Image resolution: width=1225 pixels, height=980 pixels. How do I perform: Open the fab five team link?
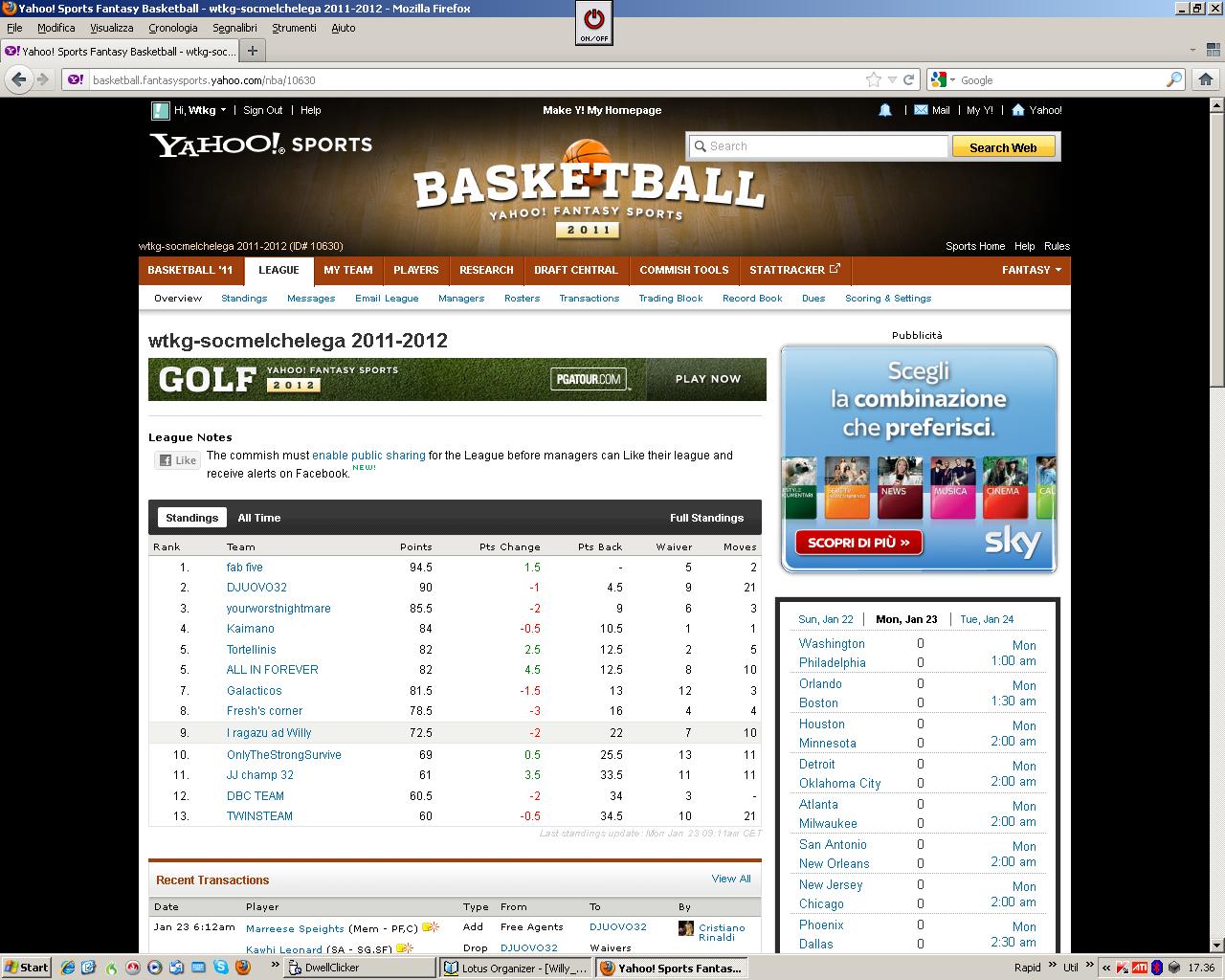coord(244,568)
